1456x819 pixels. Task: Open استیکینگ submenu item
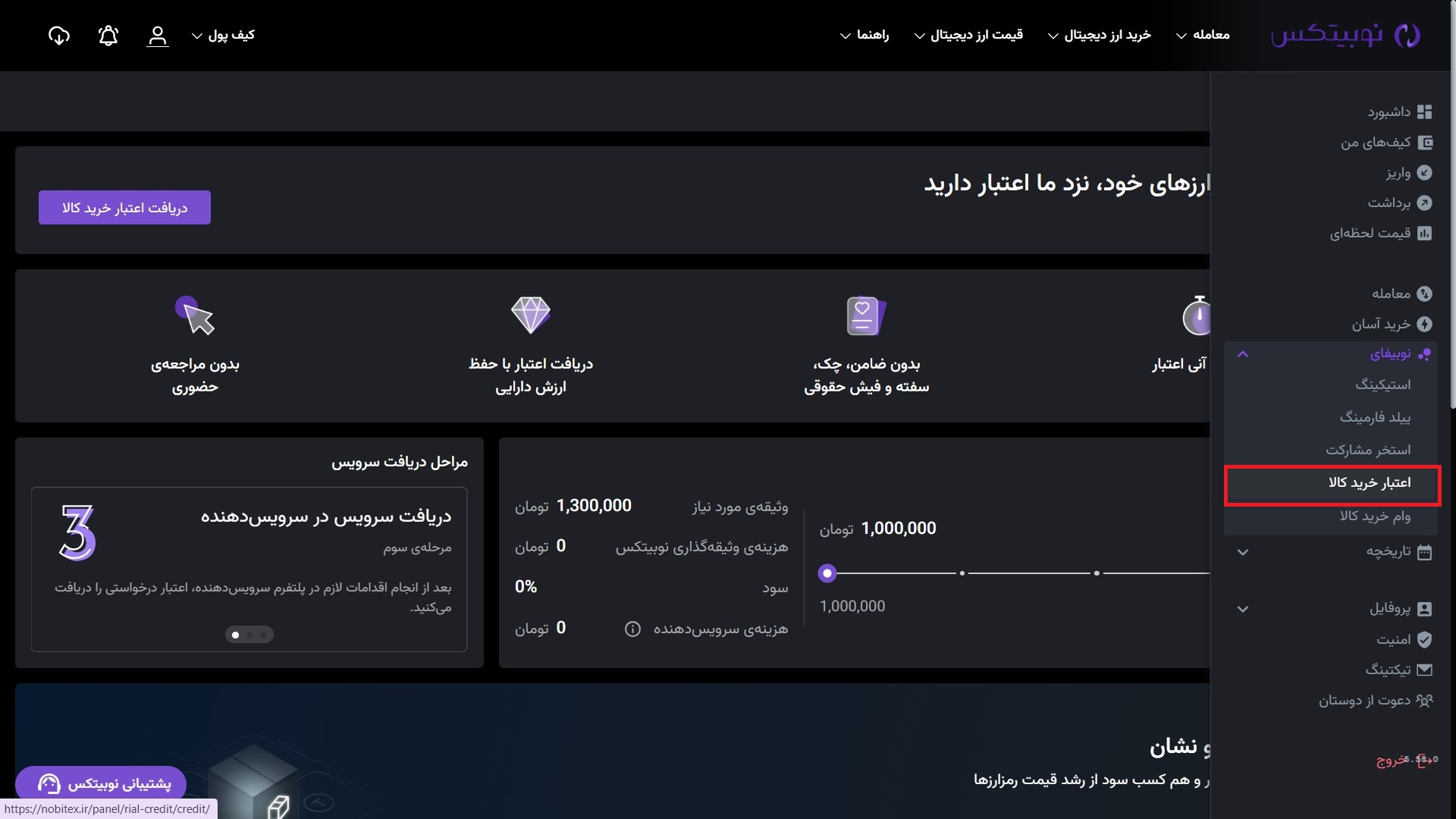coord(1383,385)
